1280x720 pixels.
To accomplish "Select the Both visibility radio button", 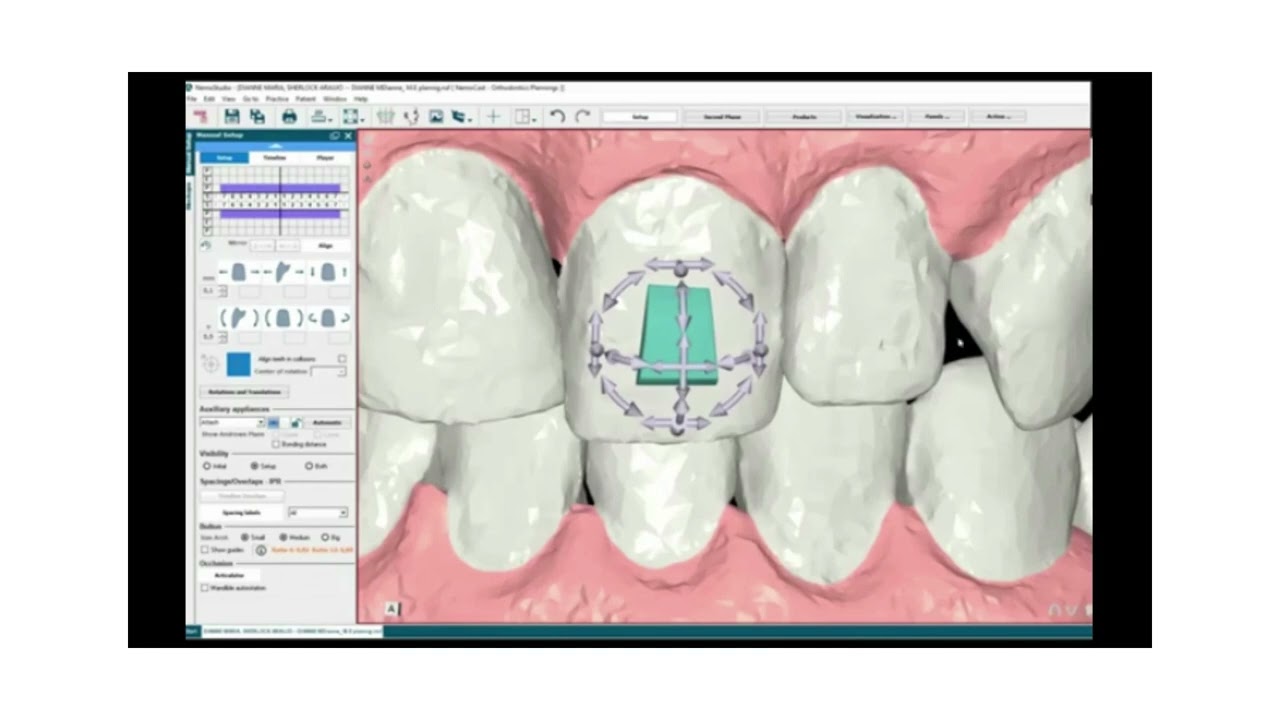I will click(309, 466).
